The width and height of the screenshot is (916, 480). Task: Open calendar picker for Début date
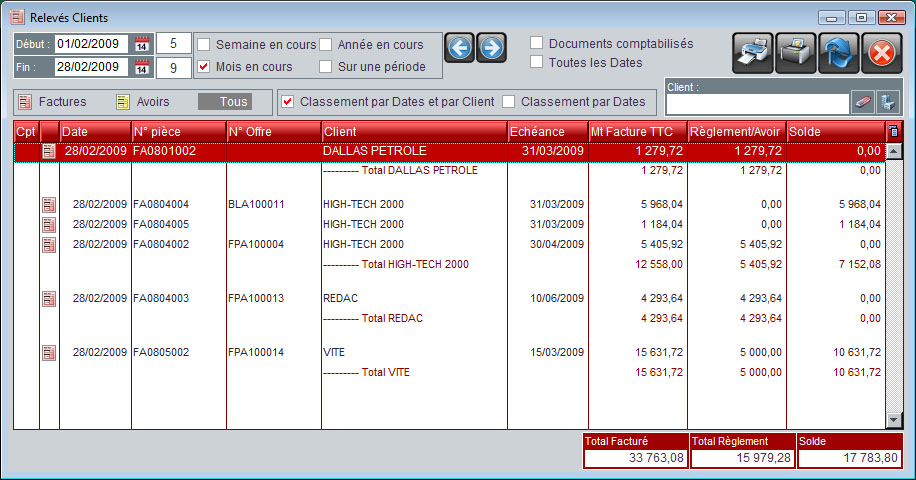[142, 44]
